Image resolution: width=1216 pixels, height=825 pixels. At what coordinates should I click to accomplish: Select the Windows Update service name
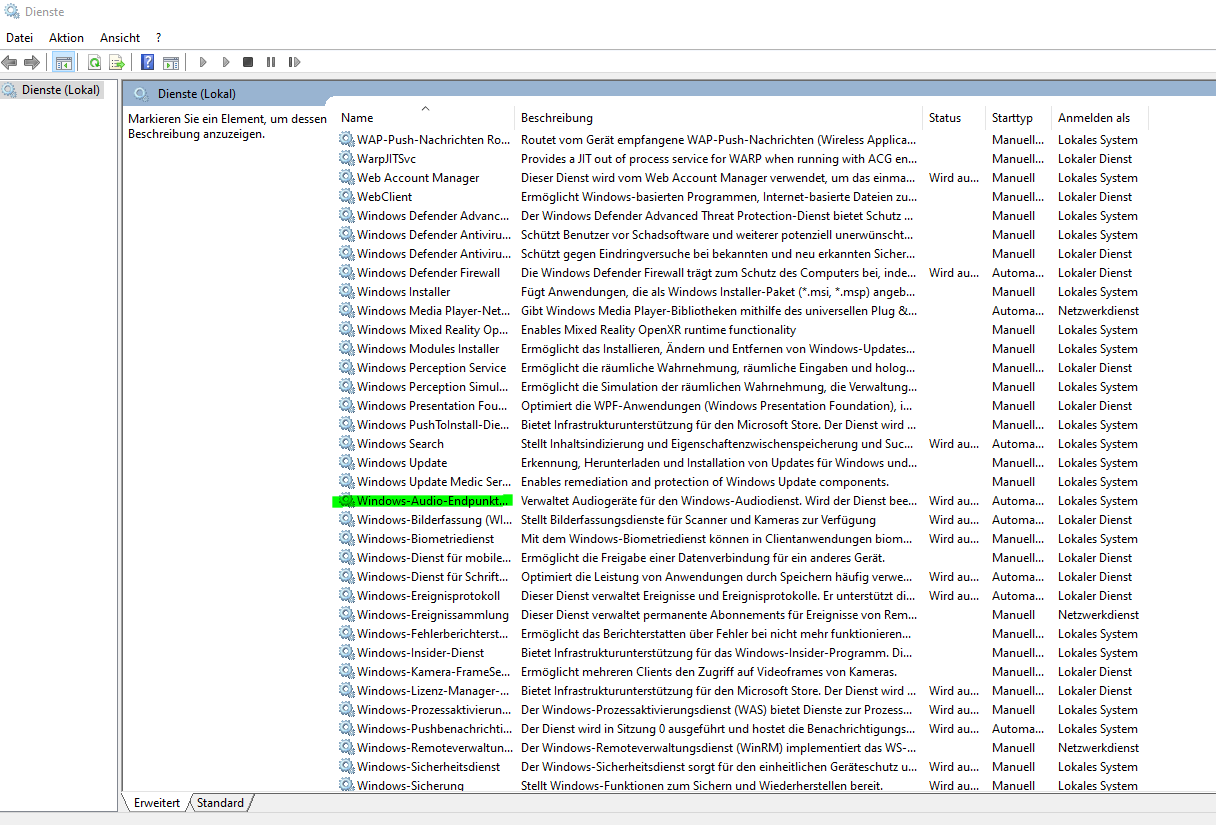click(402, 463)
